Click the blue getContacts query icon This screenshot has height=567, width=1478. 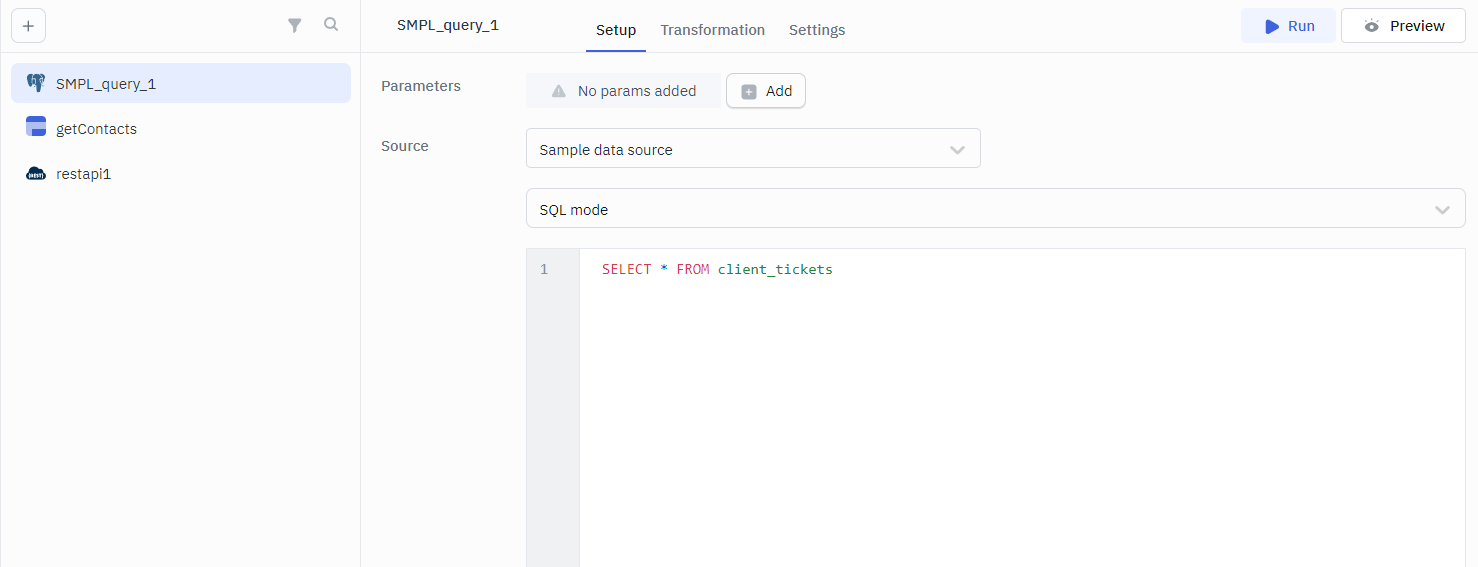pos(36,126)
